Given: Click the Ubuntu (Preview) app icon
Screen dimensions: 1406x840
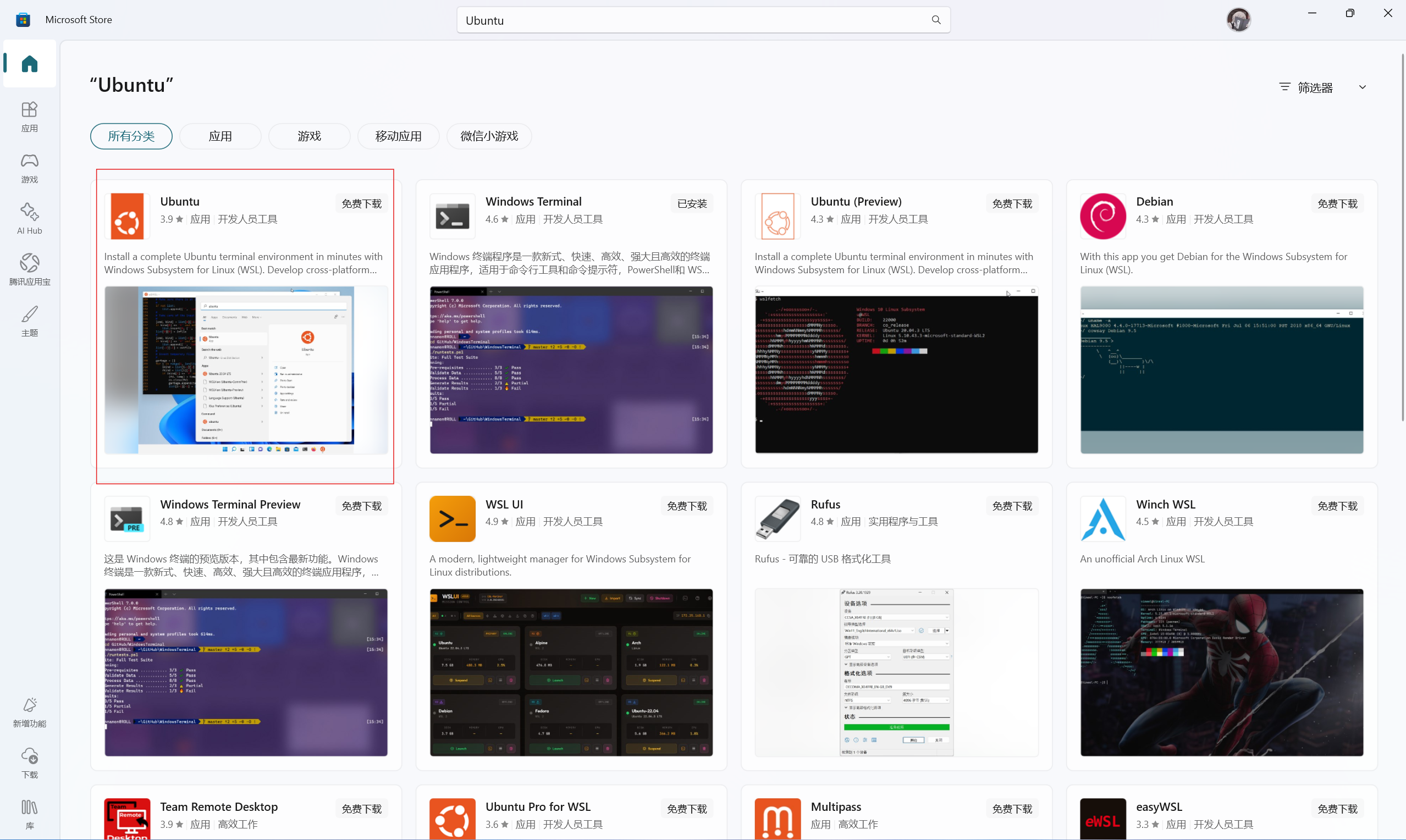Looking at the screenshot, I should (x=778, y=216).
